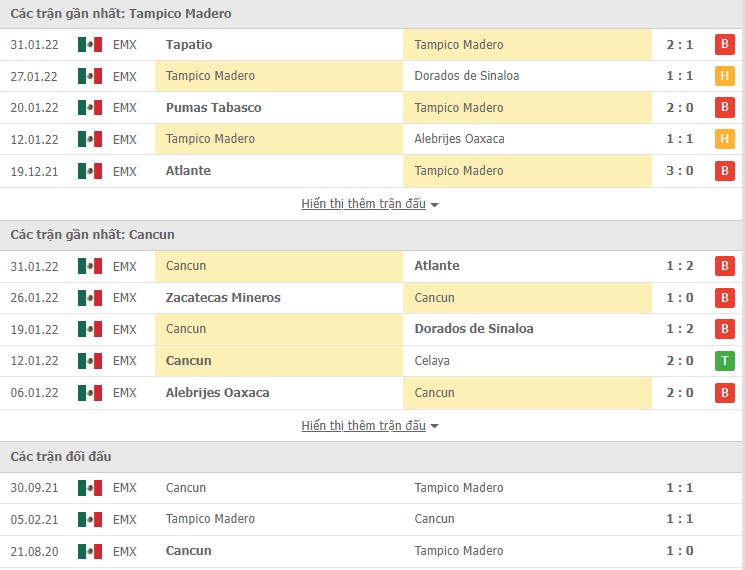Click the flag icon for the 30.09.21 match
This screenshot has width=745, height=570.
90,488
